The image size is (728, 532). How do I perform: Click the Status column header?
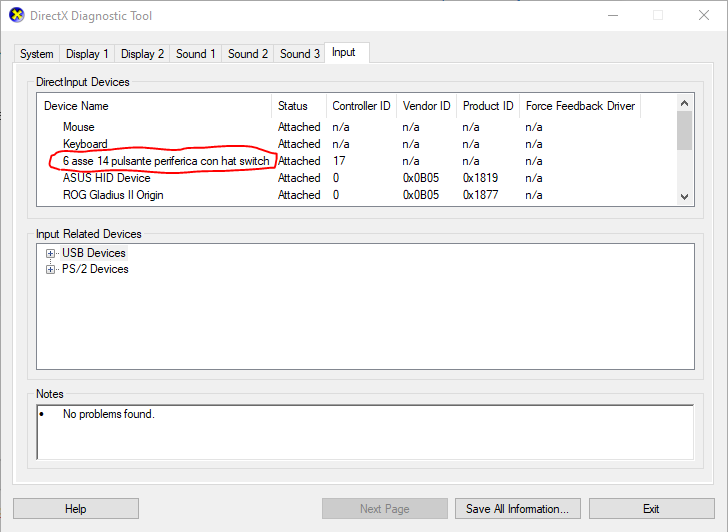tap(299, 106)
